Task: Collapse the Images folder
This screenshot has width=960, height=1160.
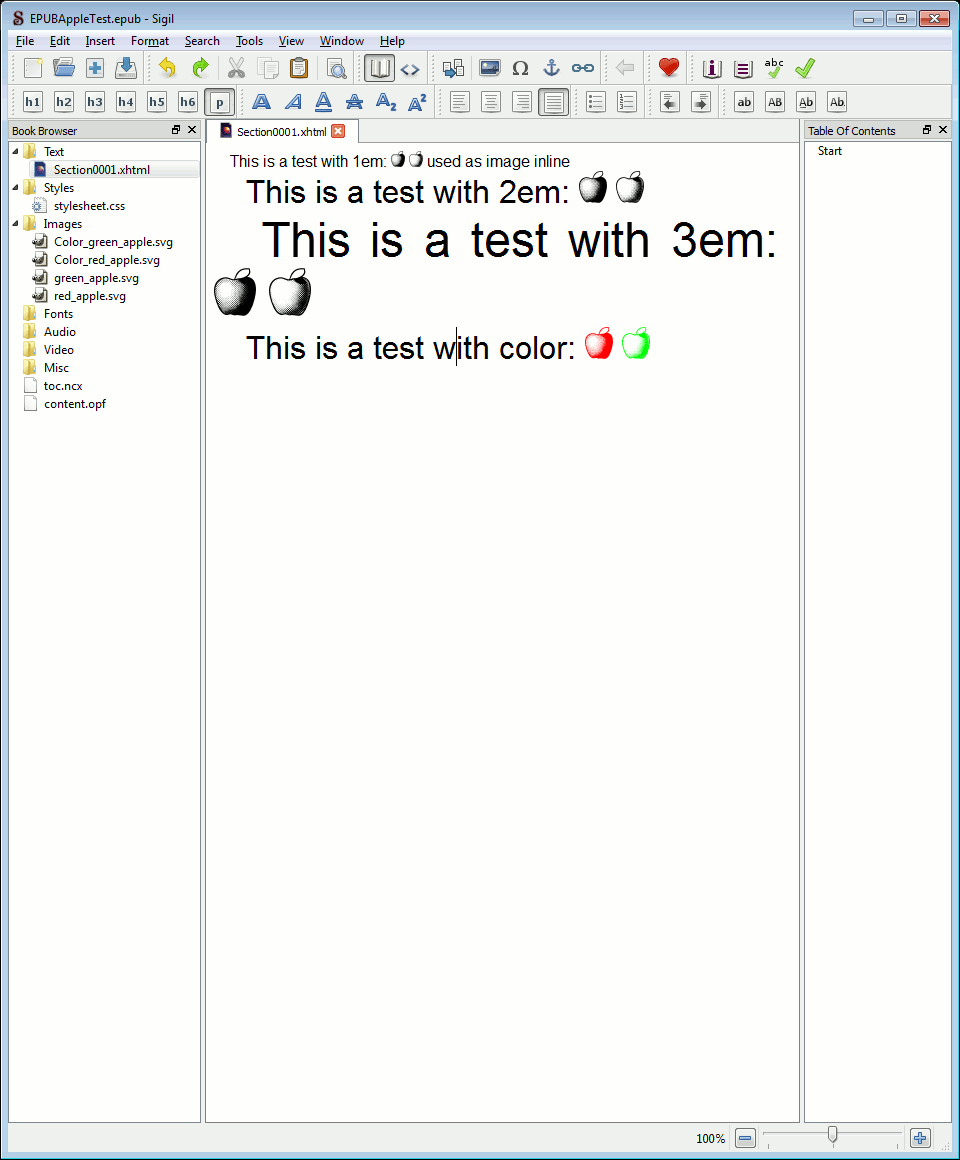Action: tap(15, 223)
